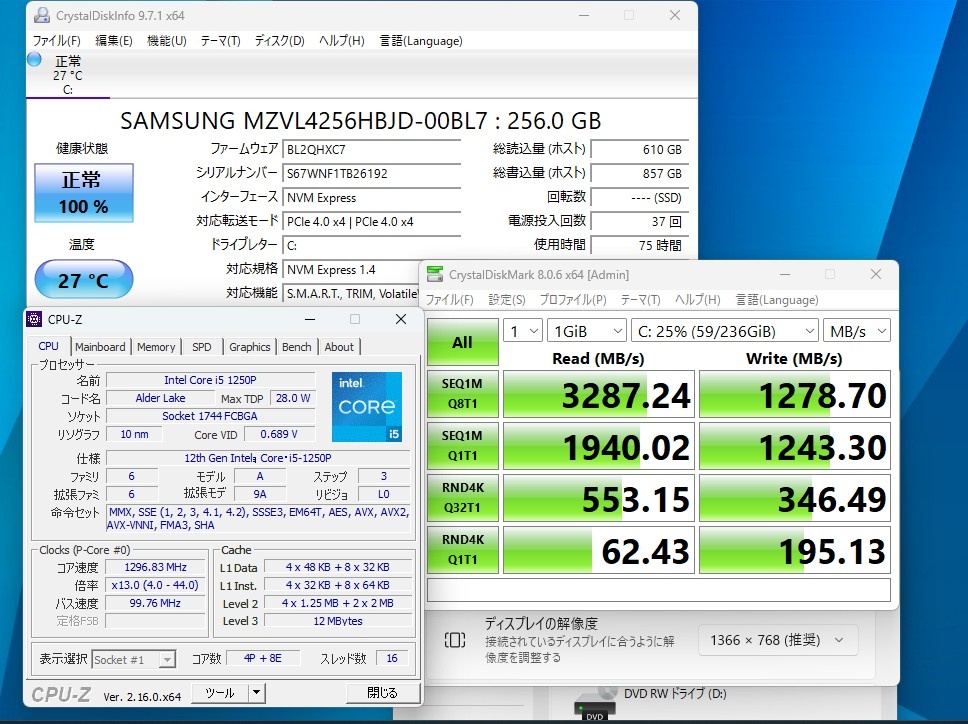Open the 機能(U) menu in CrystalDiskInfo
The width and height of the screenshot is (968, 724).
(166, 41)
